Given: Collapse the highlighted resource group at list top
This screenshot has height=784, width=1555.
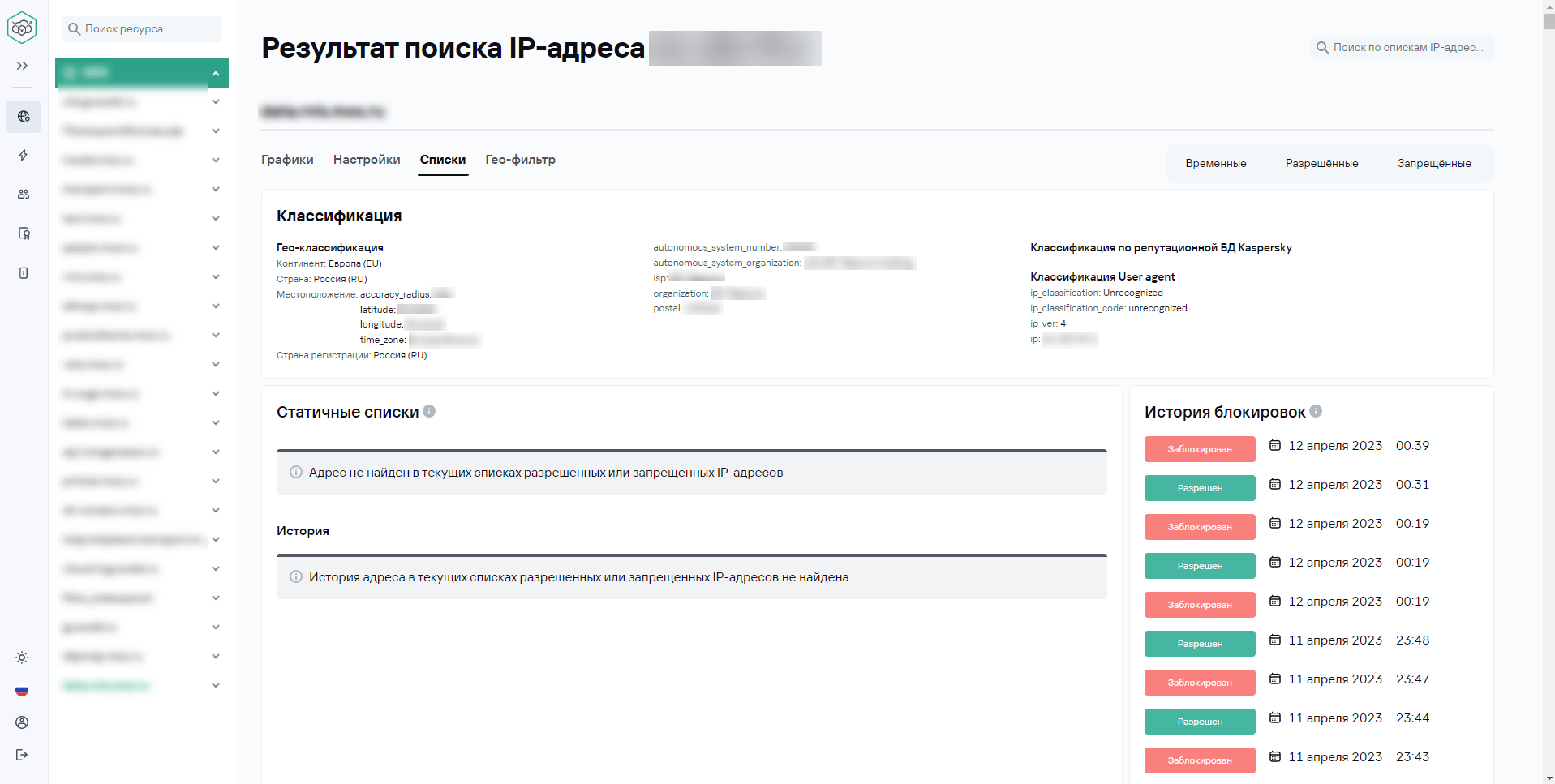Looking at the screenshot, I should pyautogui.click(x=215, y=72).
